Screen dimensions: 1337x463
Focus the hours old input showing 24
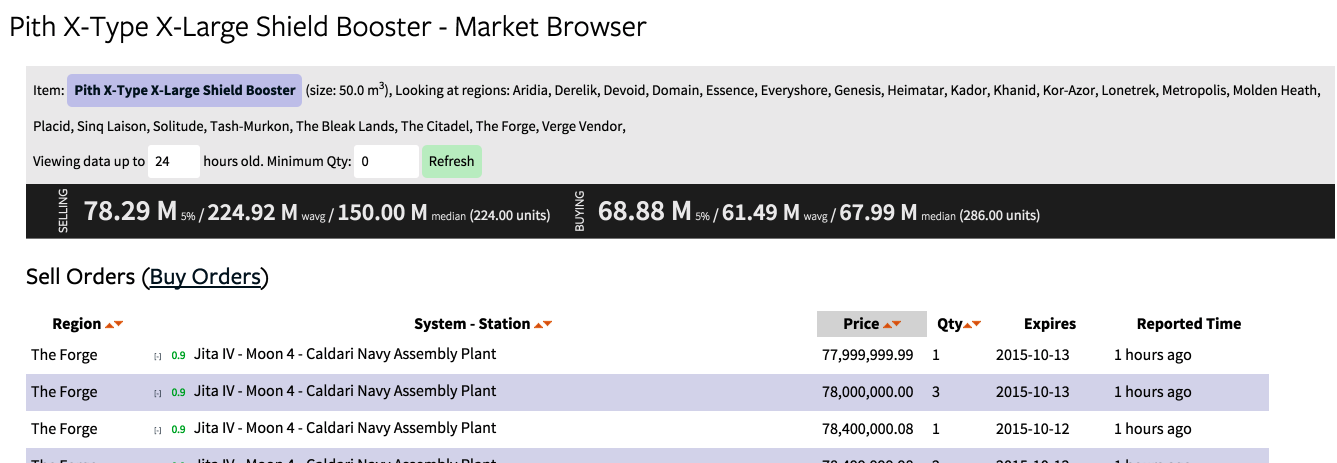pyautogui.click(x=174, y=161)
